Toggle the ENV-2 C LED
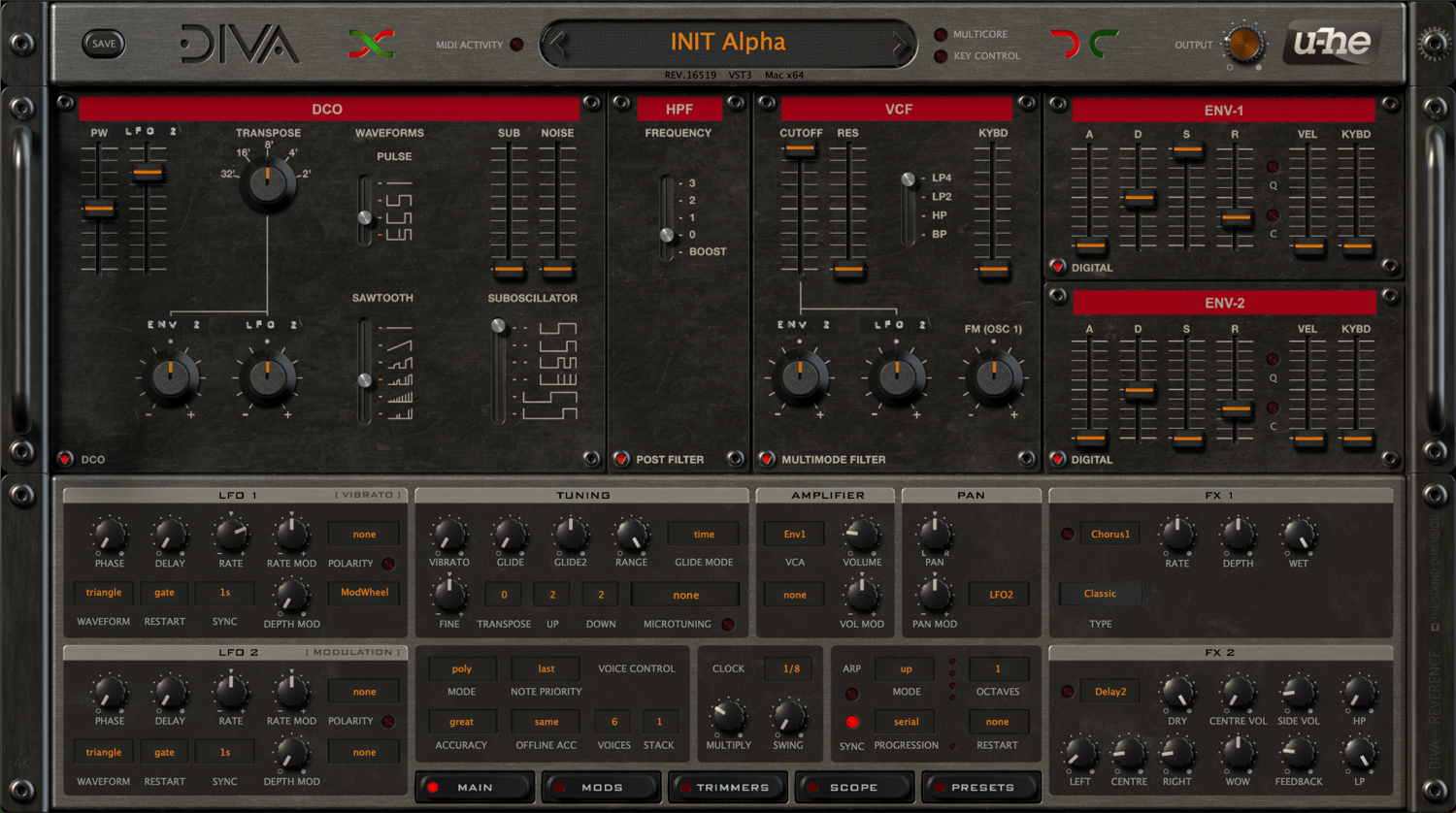Screen dimensions: 1456x813 [x=1274, y=408]
